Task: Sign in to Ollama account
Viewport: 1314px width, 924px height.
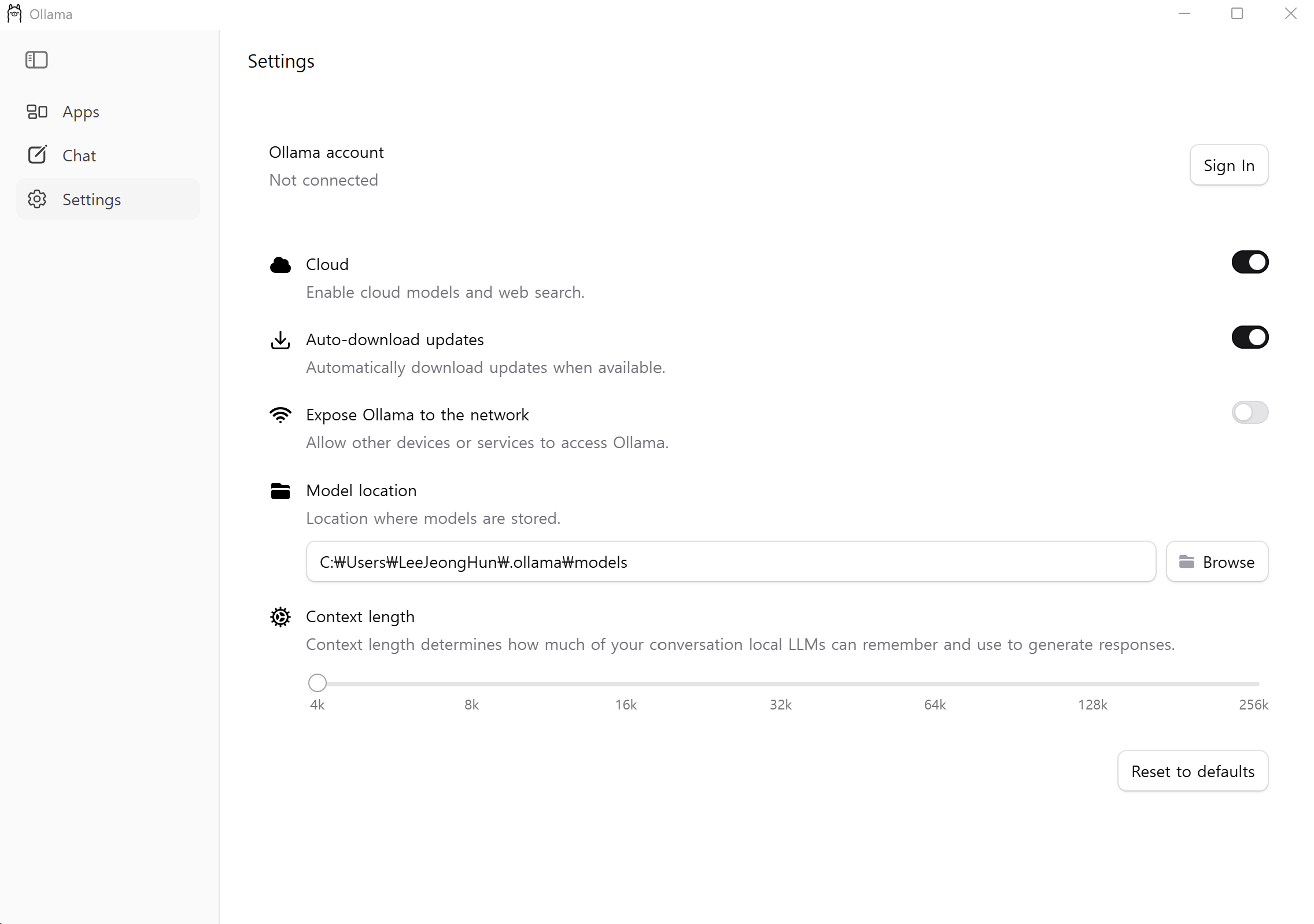Action: coord(1229,165)
